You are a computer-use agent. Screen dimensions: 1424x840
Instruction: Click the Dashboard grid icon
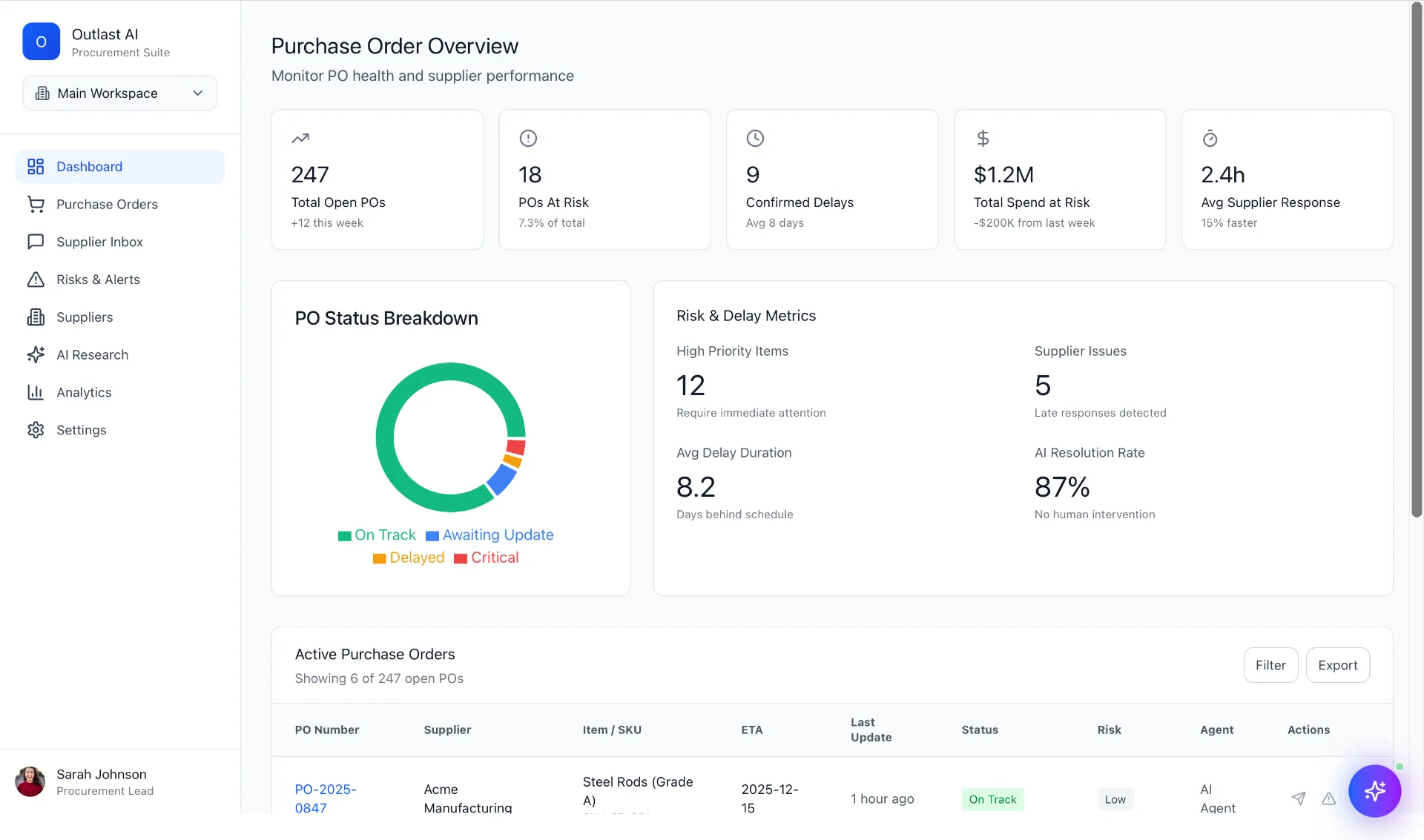click(36, 167)
